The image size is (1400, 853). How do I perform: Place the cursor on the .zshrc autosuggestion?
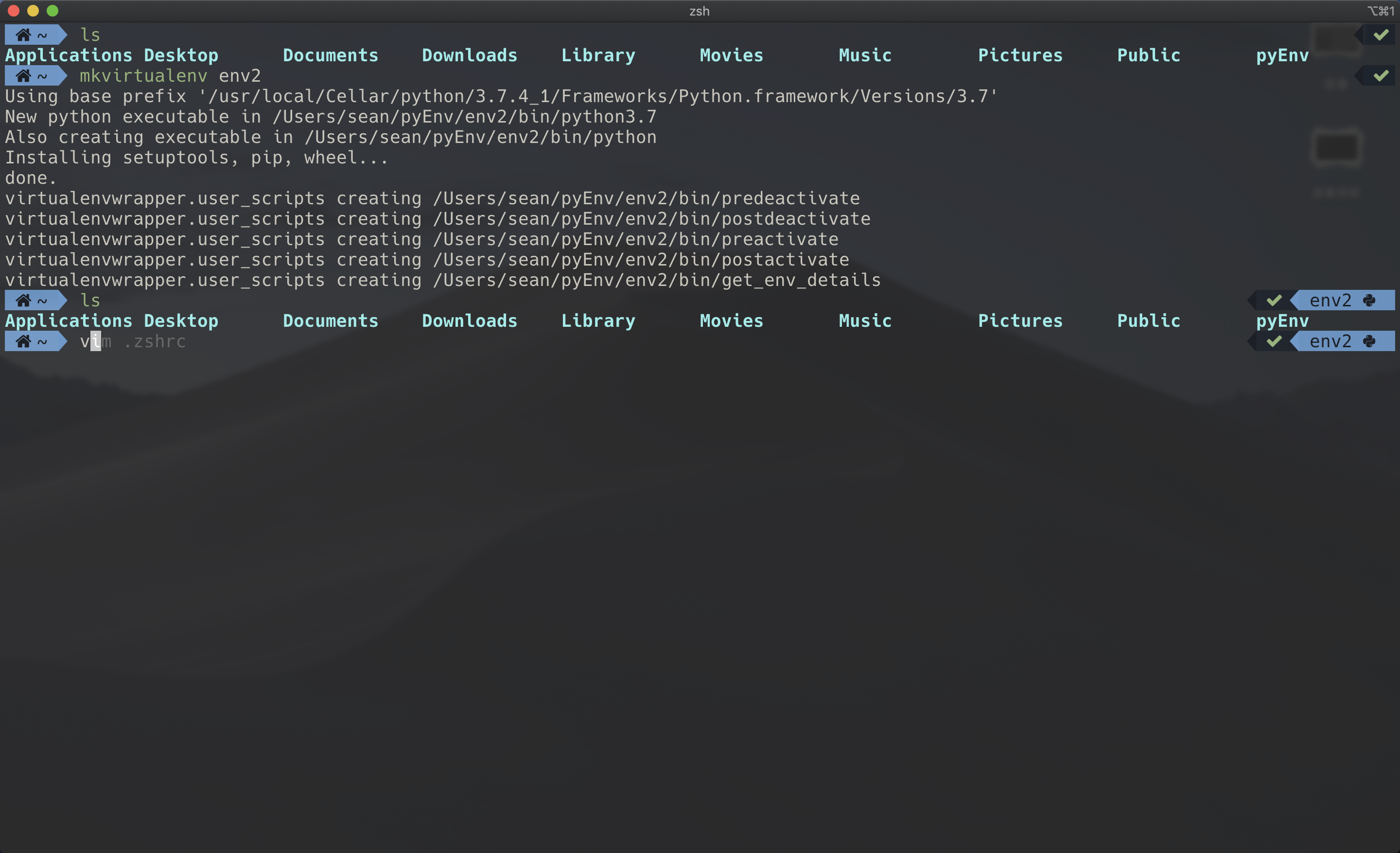point(155,341)
